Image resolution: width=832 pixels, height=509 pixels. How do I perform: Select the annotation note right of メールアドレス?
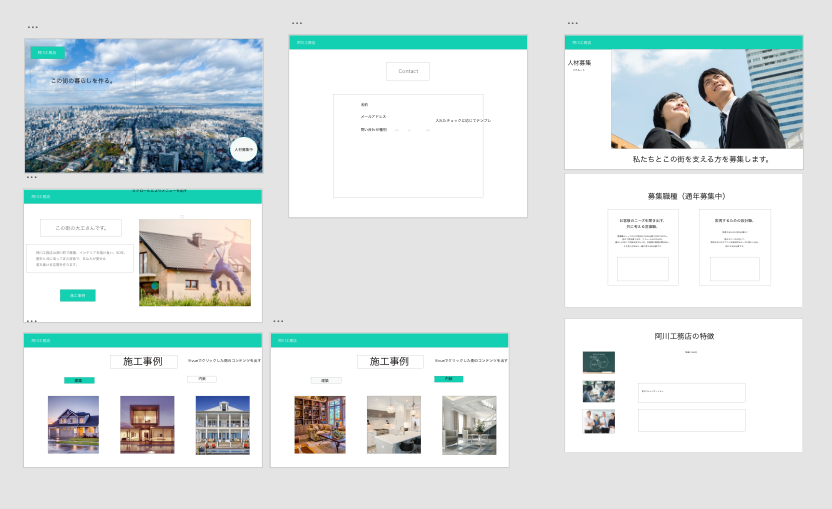click(x=463, y=121)
